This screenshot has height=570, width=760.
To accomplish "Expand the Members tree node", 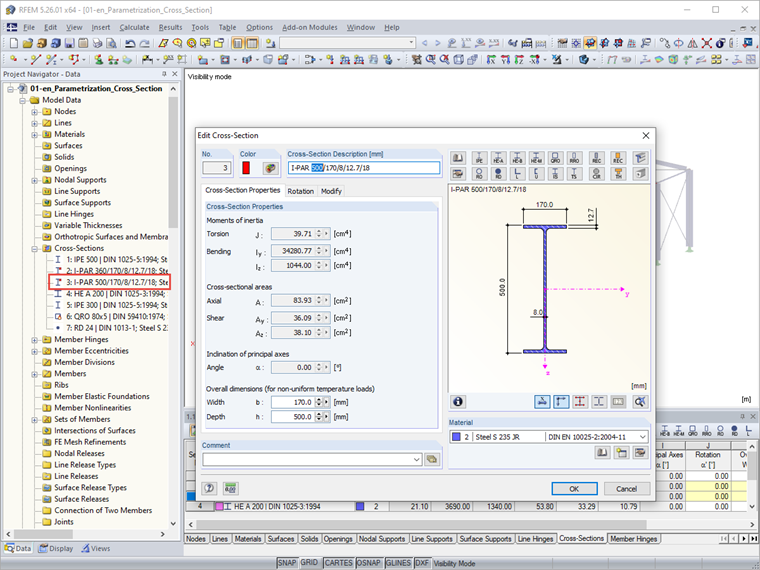I will [35, 374].
